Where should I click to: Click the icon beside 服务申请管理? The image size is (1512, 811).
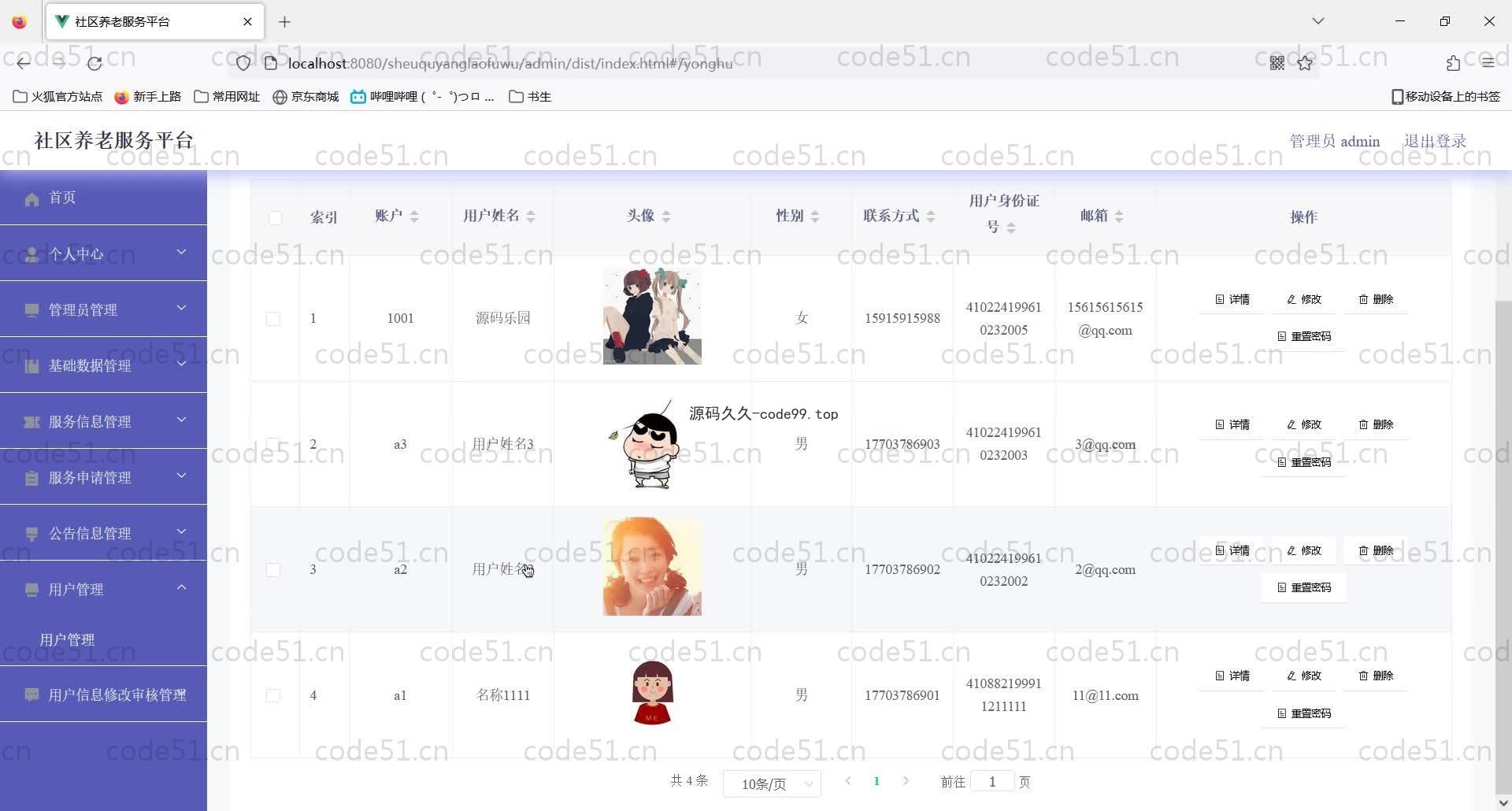[31, 478]
